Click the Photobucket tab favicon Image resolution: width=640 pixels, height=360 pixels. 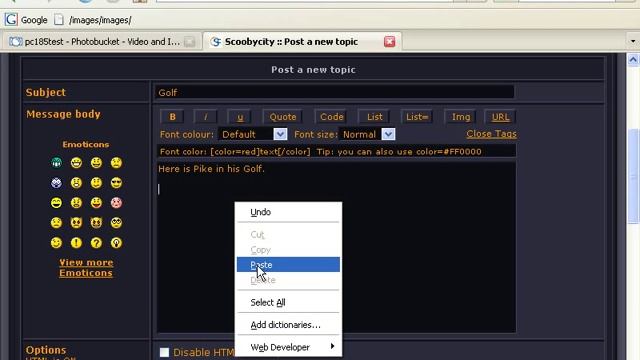point(16,42)
